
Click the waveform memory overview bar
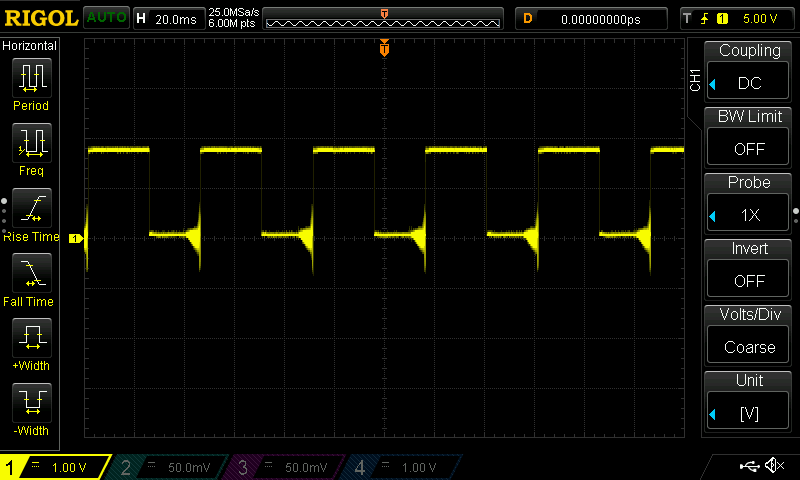coord(383,19)
